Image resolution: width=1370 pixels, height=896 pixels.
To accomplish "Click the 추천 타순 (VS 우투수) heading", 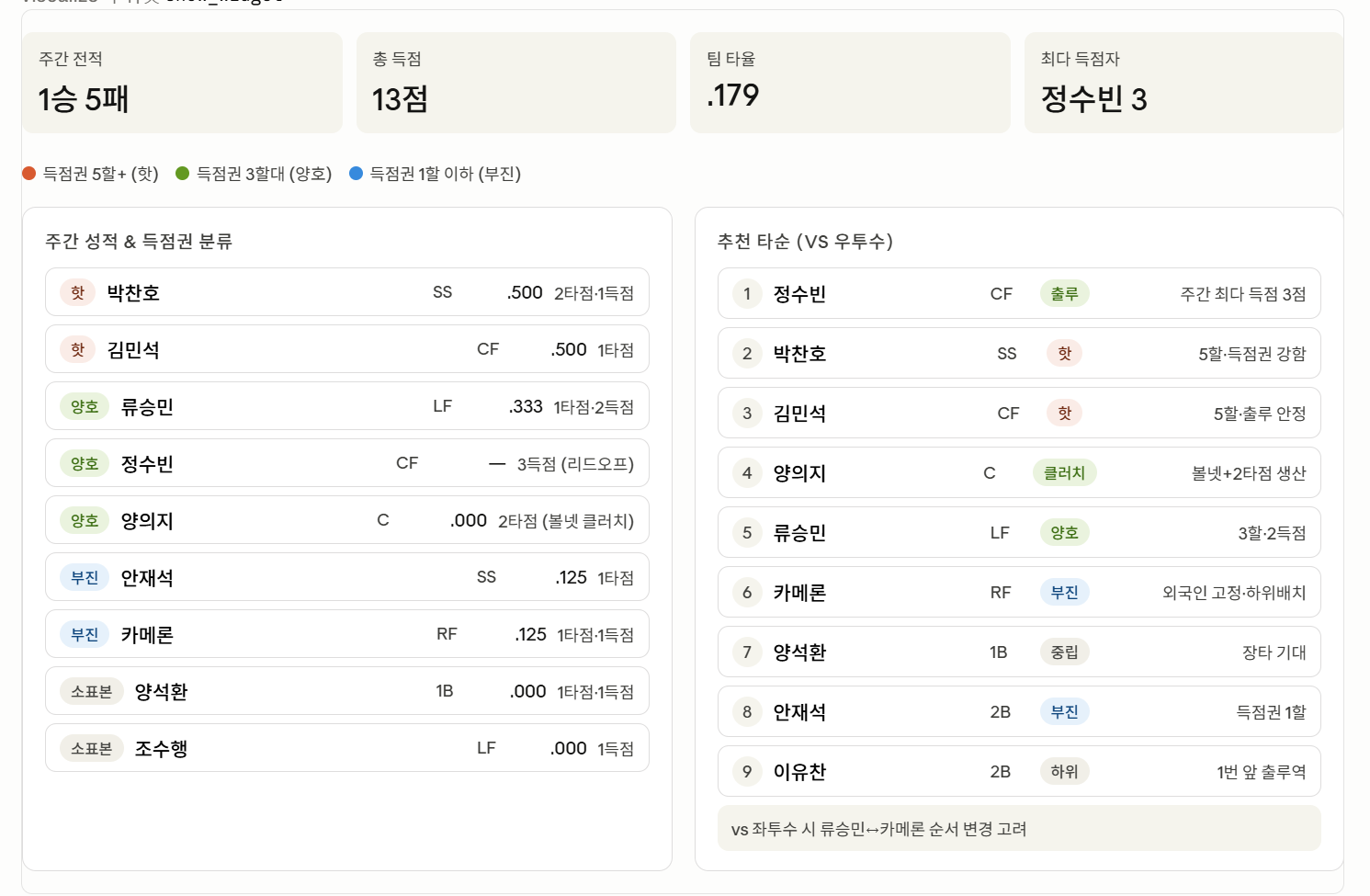I will (x=805, y=242).
